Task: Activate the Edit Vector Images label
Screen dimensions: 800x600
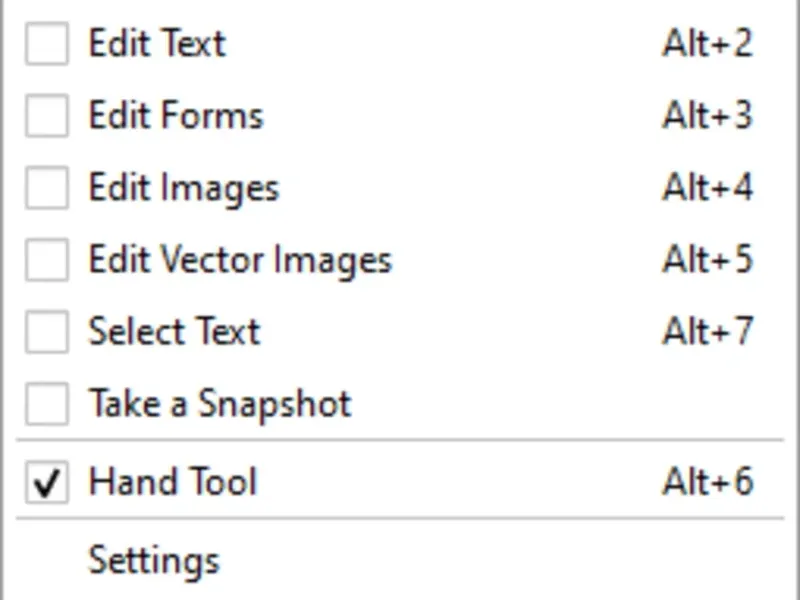Action: click(x=240, y=260)
